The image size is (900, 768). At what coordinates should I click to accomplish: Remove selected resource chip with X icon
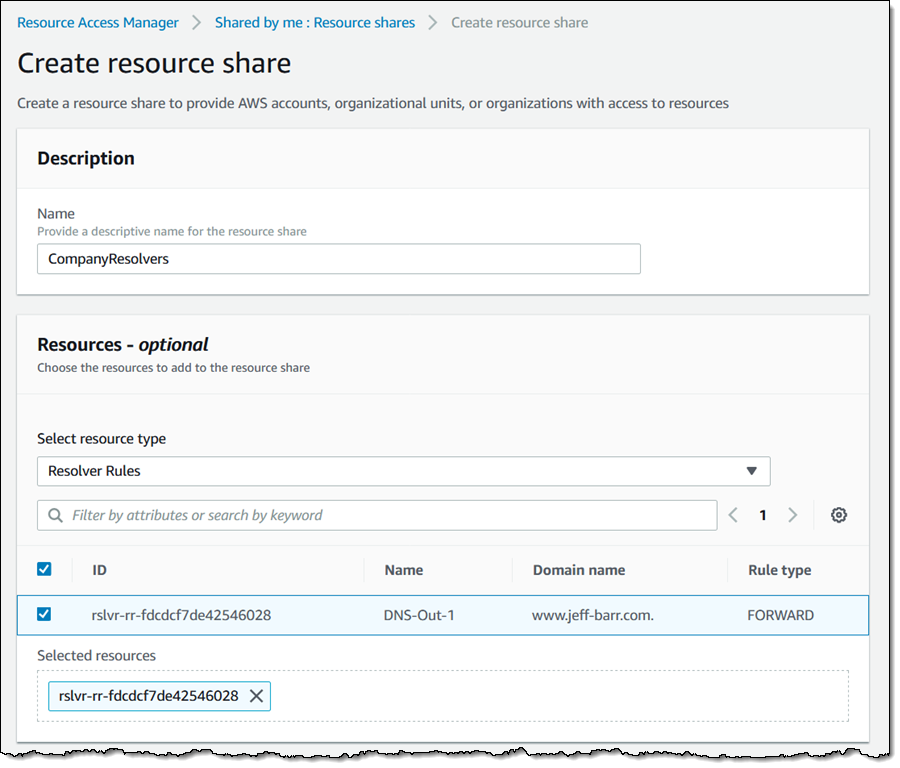[256, 696]
